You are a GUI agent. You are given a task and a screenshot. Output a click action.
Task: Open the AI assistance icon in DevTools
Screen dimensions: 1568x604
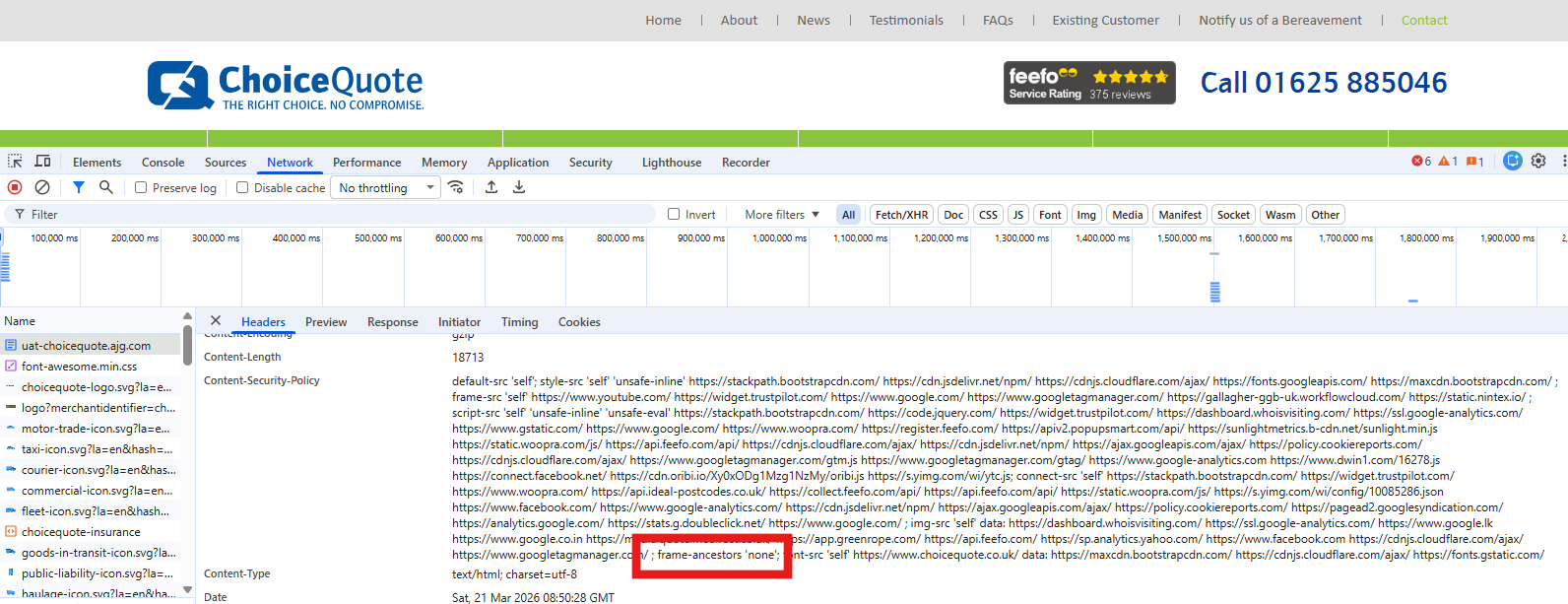click(1513, 161)
